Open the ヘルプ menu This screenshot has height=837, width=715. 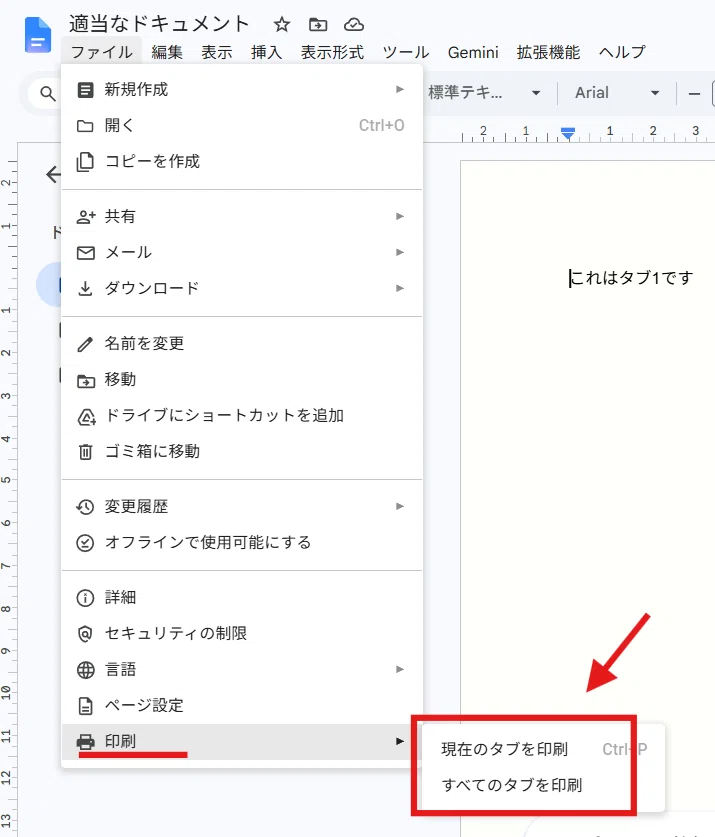click(x=622, y=52)
